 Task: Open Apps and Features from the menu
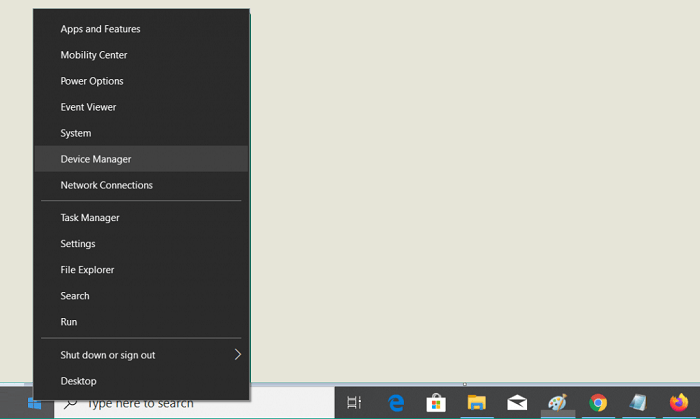(141, 29)
